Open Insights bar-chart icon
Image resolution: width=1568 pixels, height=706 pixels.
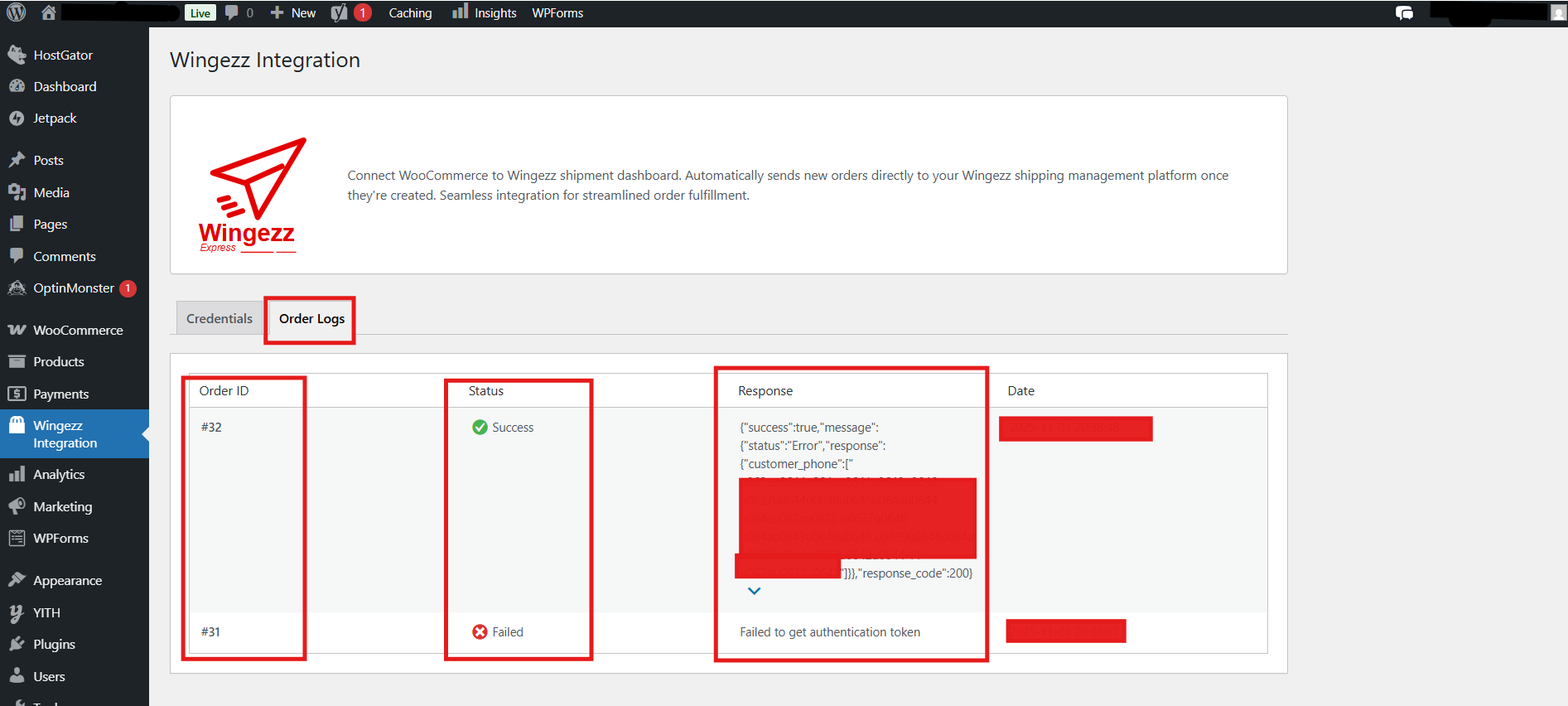460,12
